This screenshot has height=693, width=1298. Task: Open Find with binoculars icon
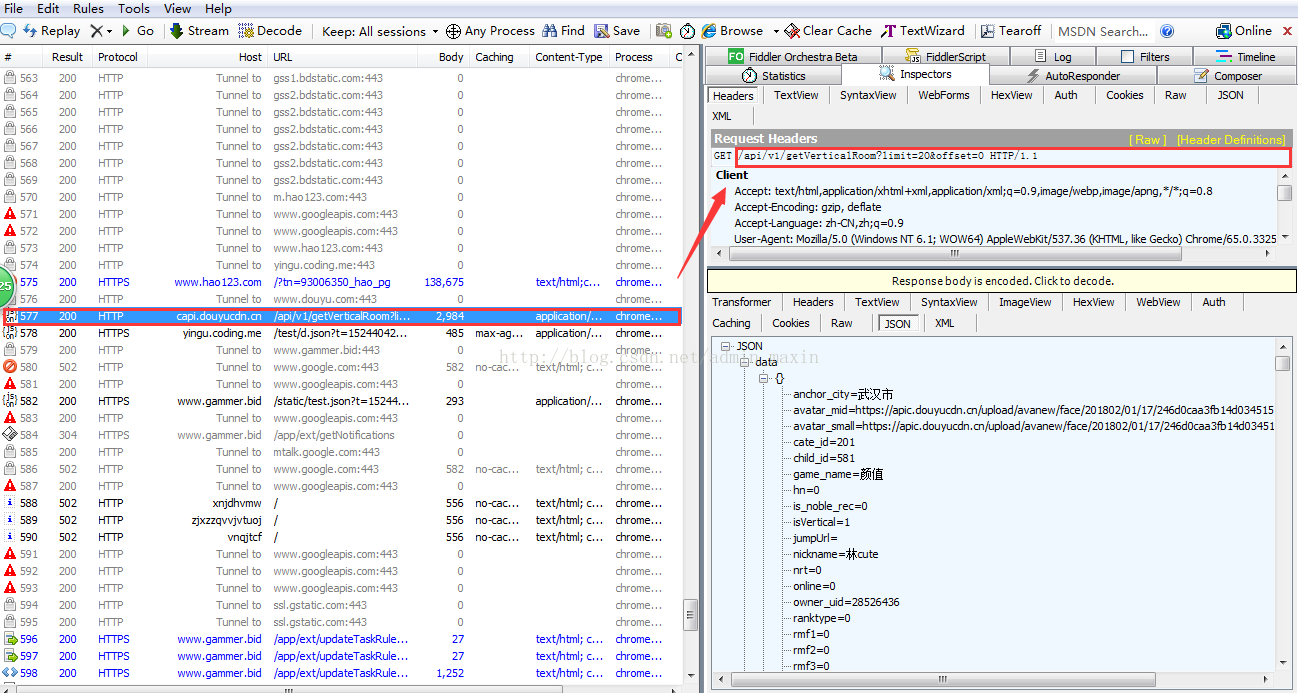(x=550, y=31)
